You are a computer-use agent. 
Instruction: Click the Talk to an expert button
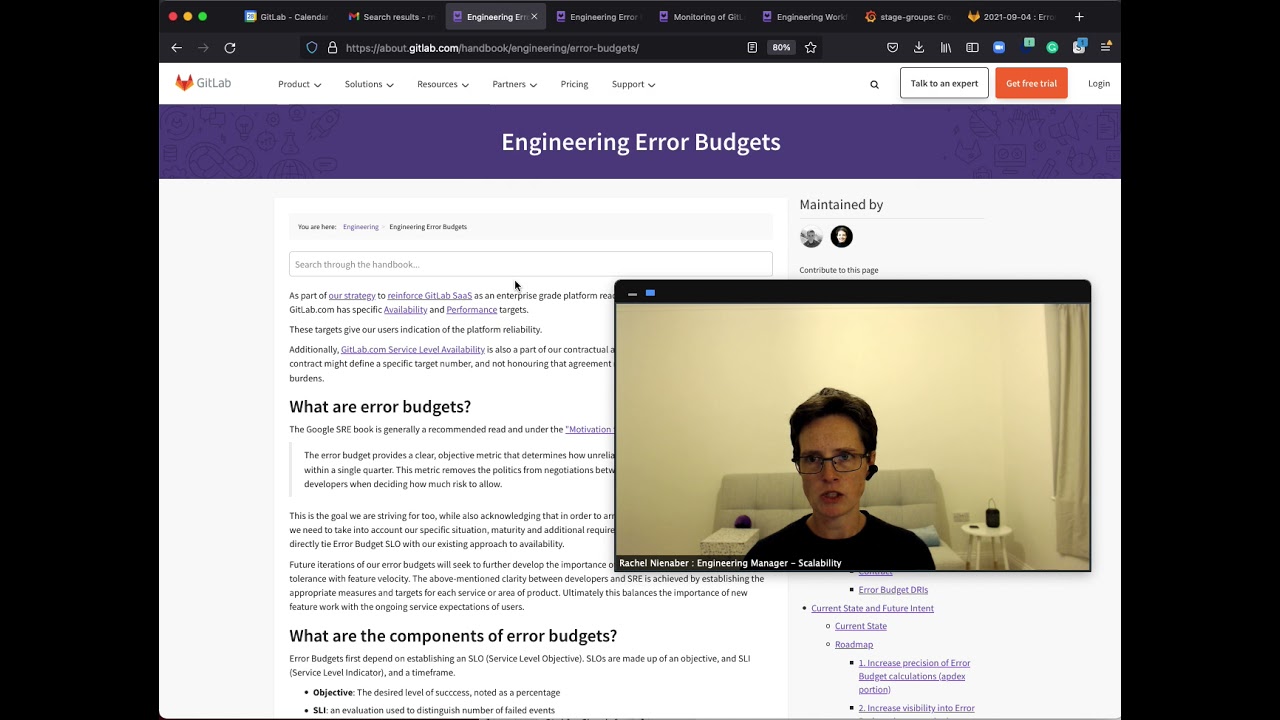pos(944,83)
